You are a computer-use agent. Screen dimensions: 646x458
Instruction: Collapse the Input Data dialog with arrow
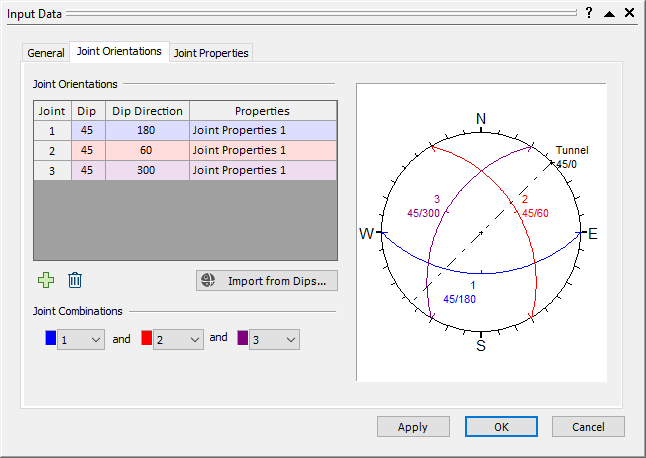click(x=609, y=14)
